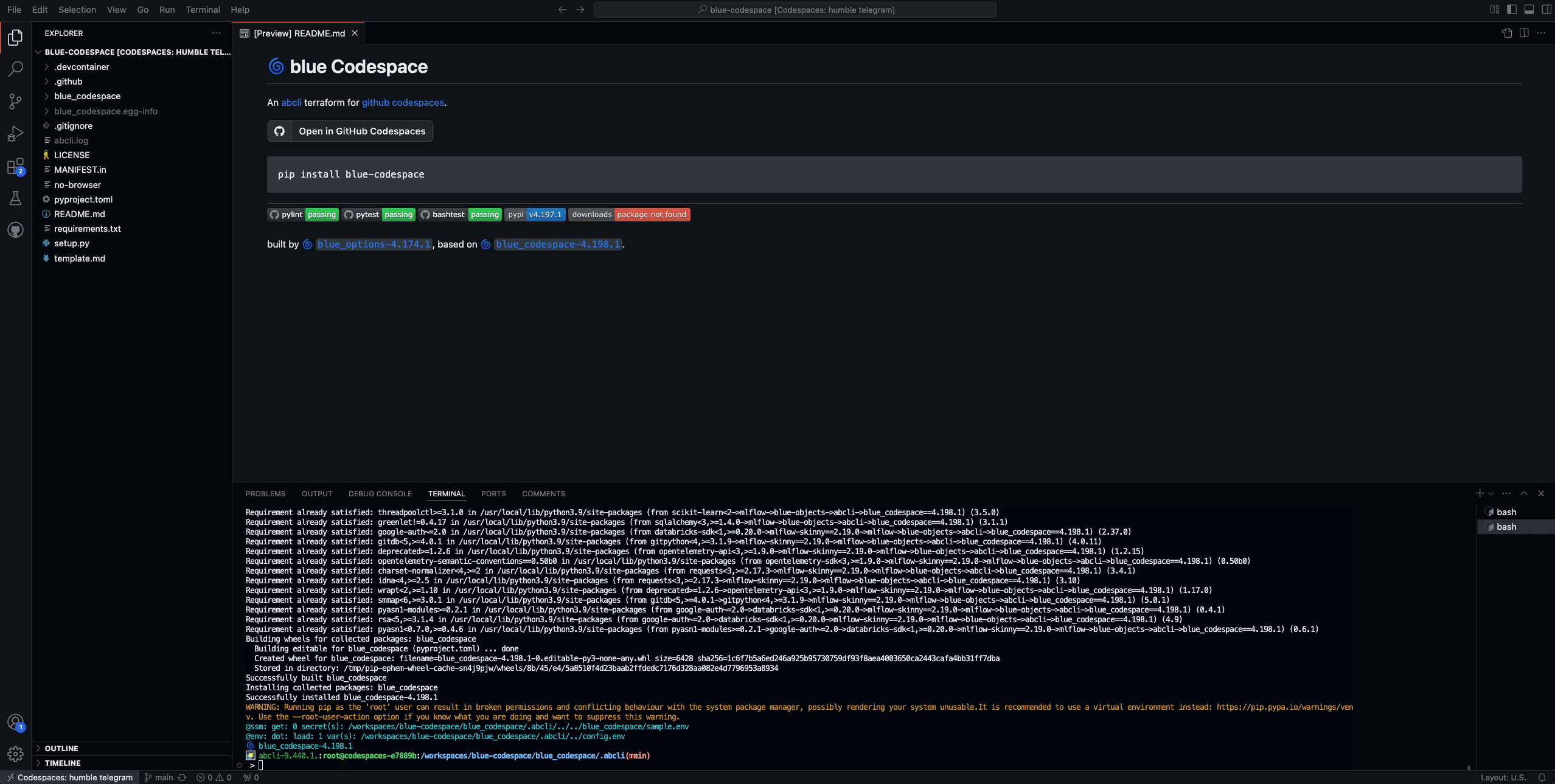Expand the .devcontainer folder
This screenshot has width=1555, height=784.
click(82, 67)
